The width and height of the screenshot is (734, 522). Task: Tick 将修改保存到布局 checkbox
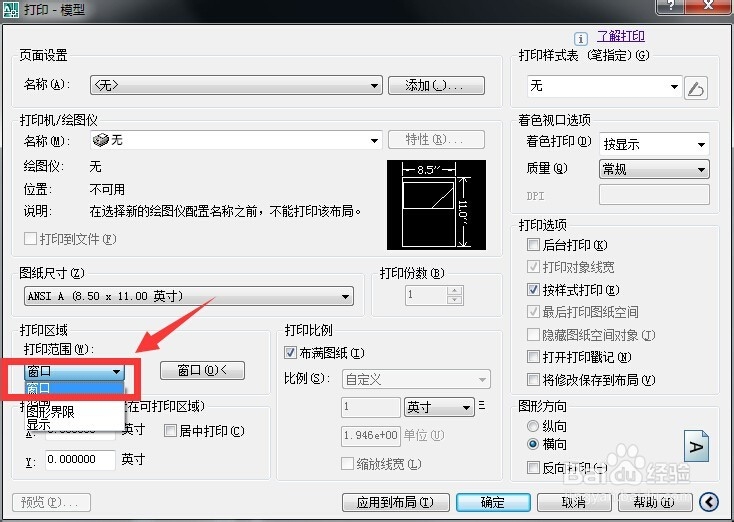pyautogui.click(x=533, y=379)
